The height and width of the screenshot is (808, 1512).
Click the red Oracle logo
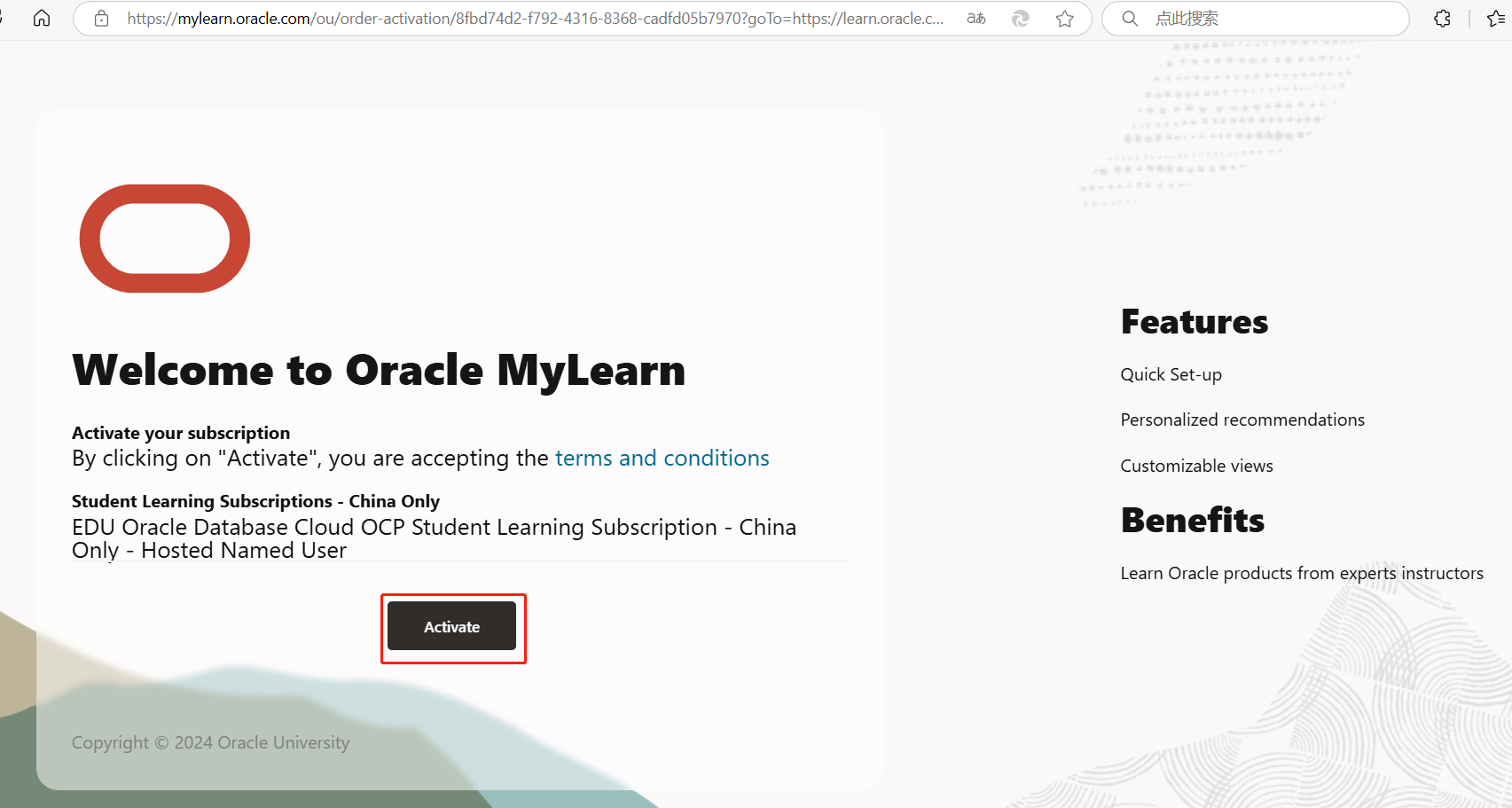click(165, 239)
